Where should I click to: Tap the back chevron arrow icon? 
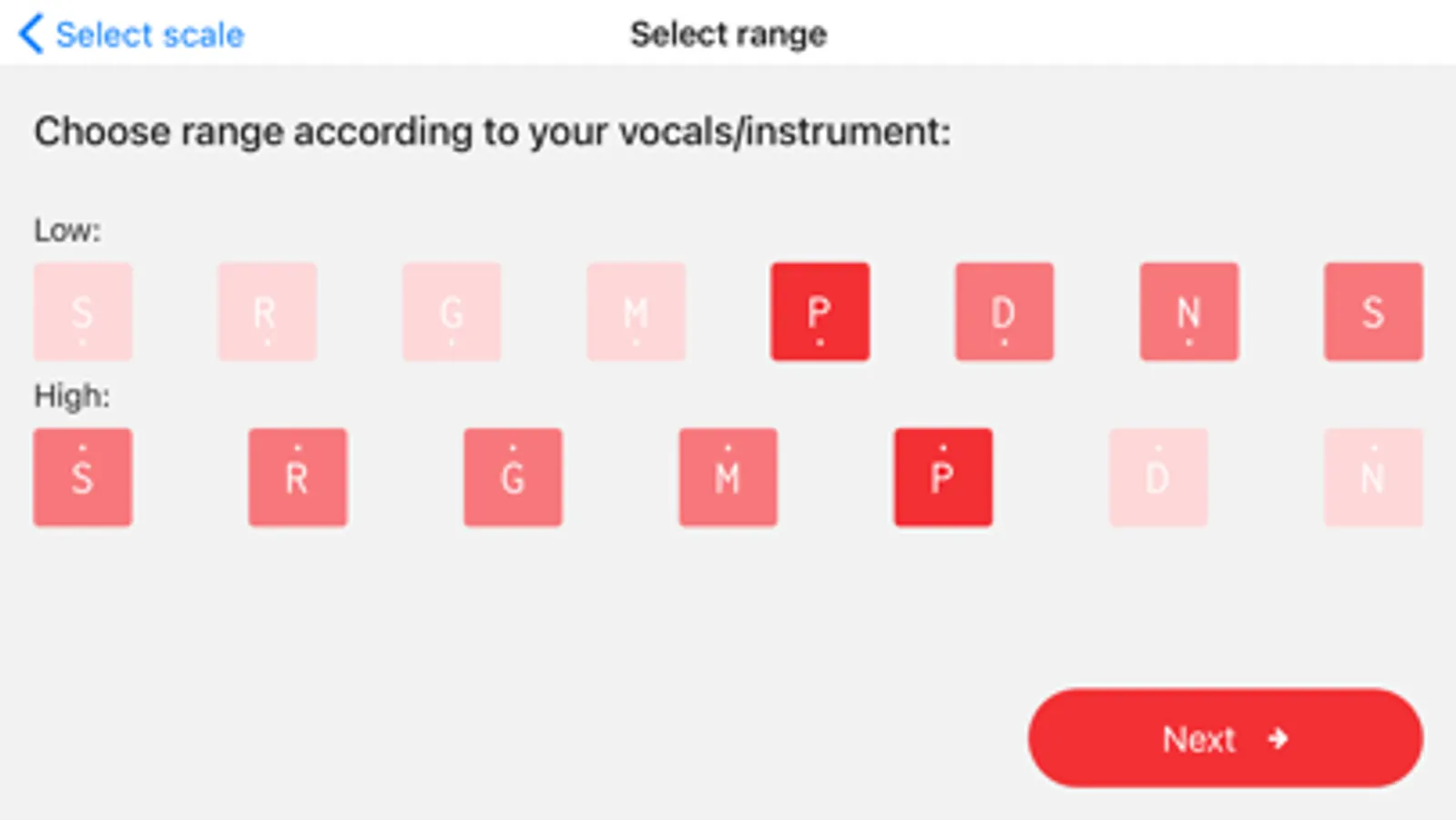31,35
